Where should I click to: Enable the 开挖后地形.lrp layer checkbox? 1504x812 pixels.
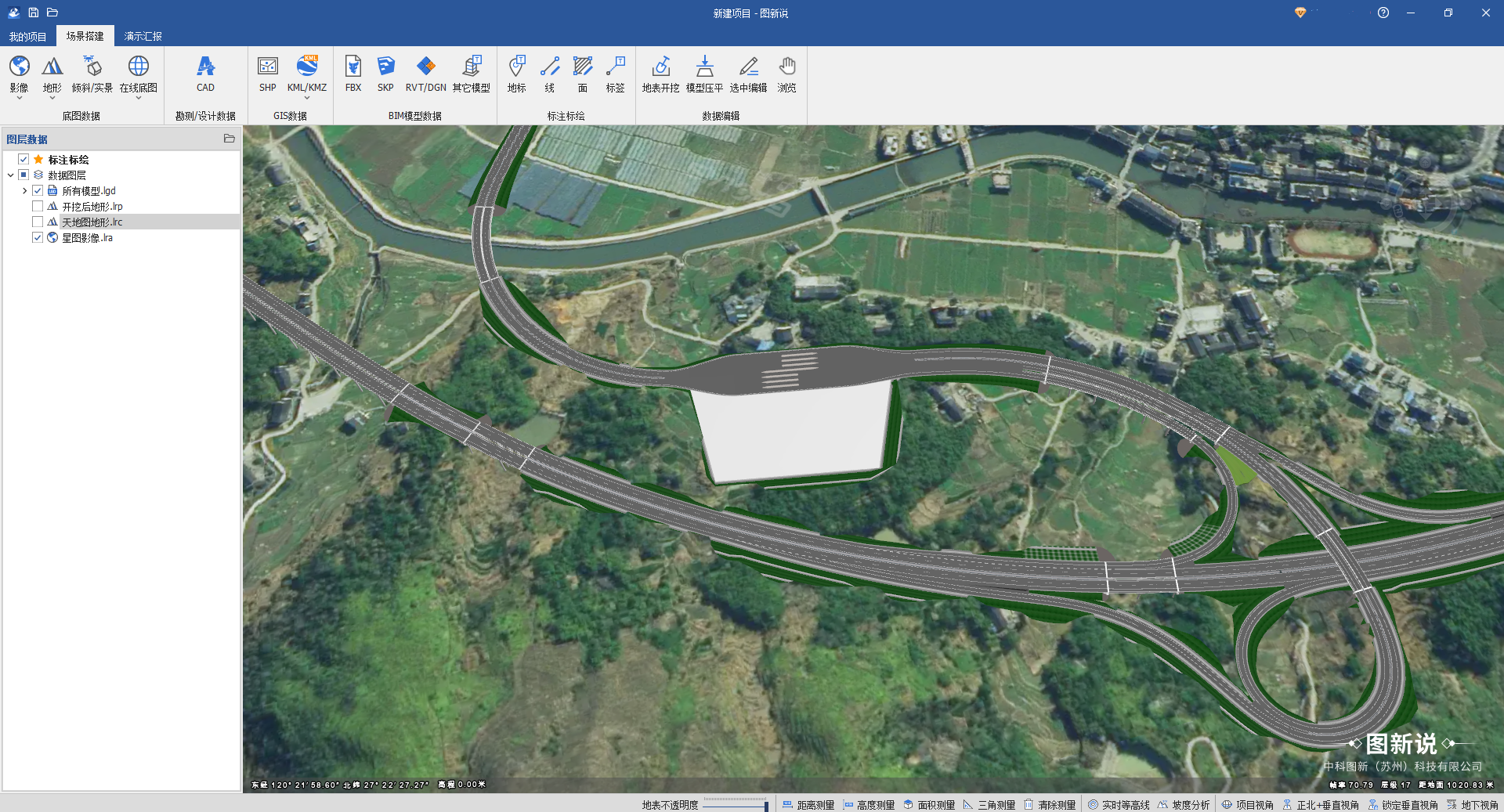(x=38, y=207)
